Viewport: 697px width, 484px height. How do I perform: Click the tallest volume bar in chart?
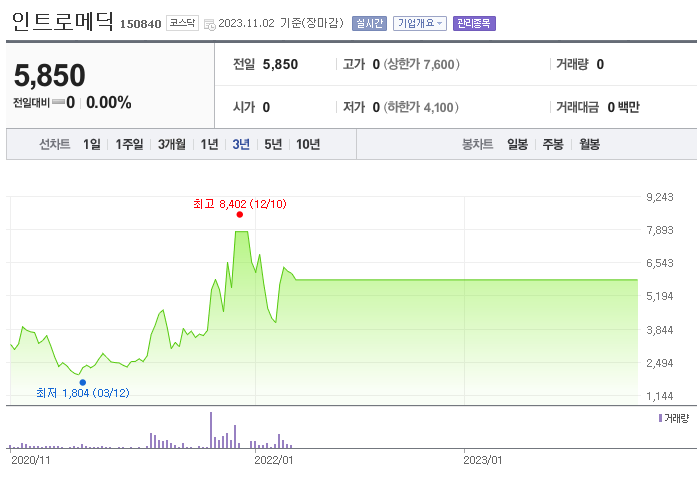click(211, 430)
